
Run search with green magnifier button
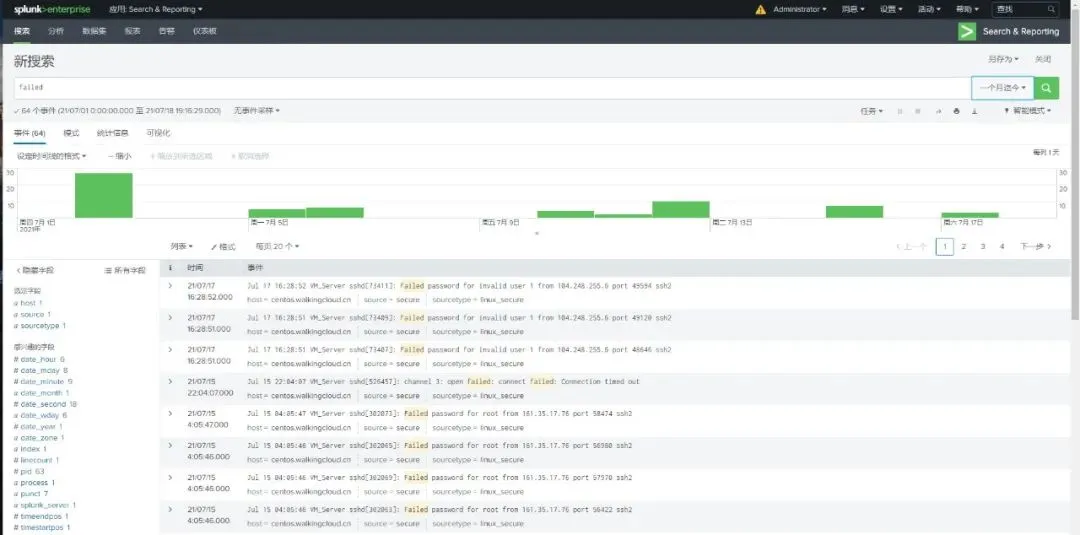(1046, 88)
